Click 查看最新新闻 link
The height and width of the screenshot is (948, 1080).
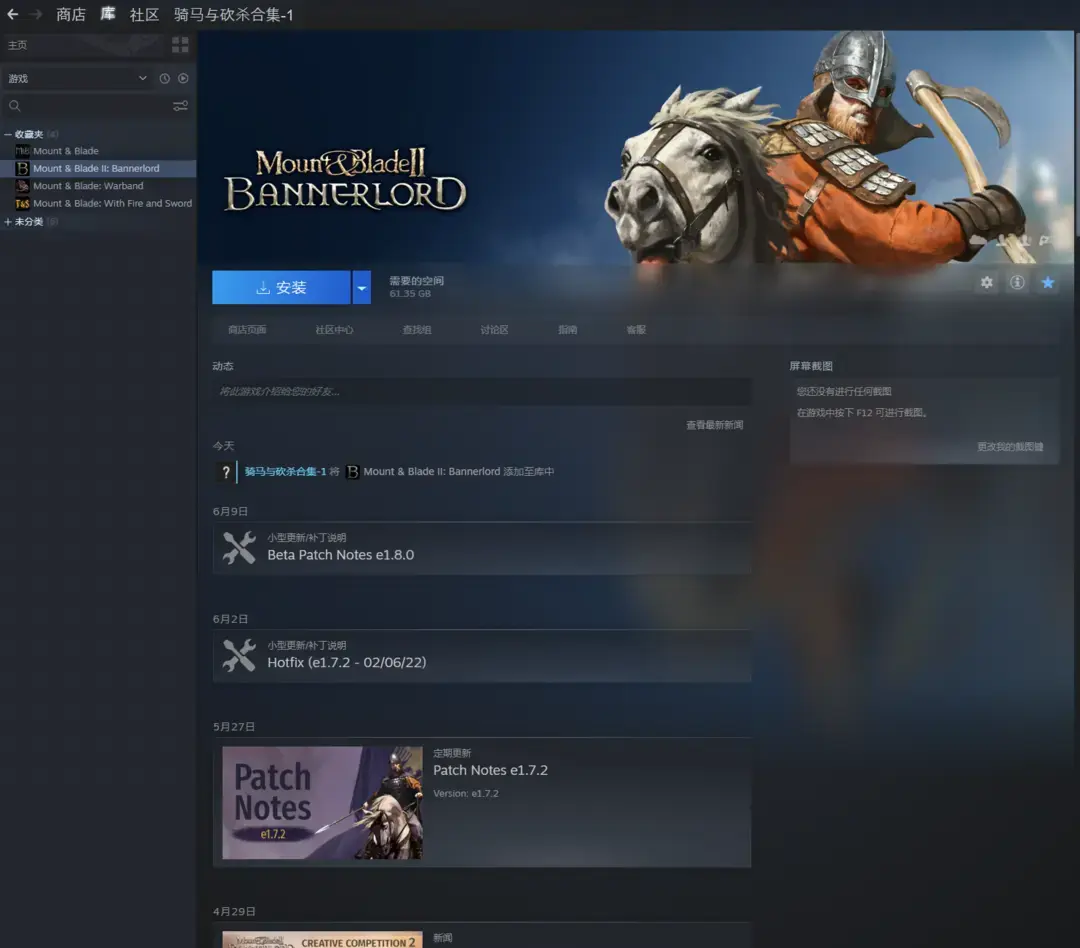tap(715, 425)
